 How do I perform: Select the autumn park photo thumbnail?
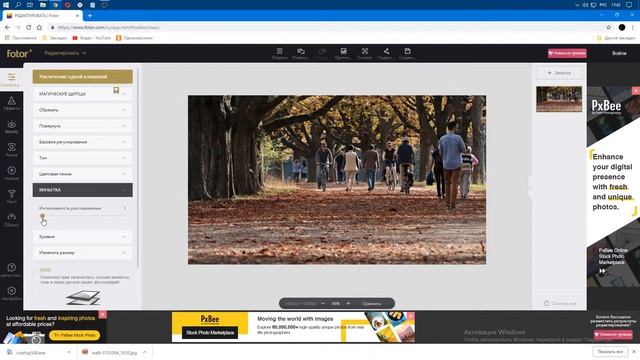(559, 99)
